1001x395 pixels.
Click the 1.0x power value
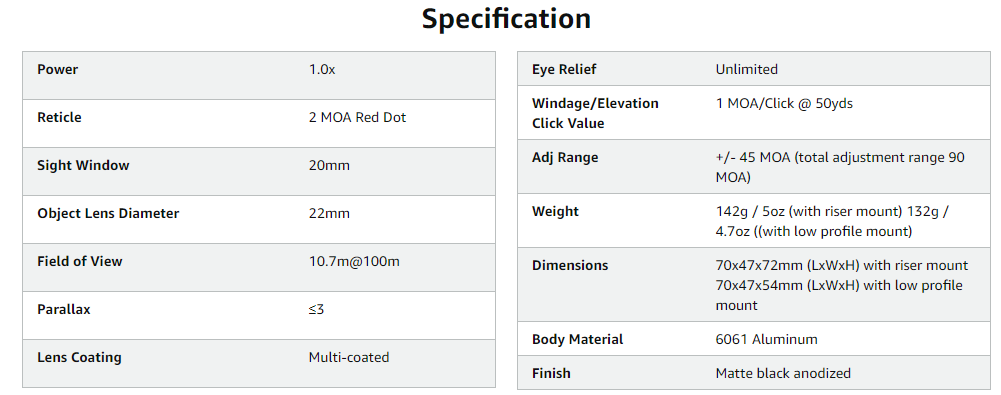tap(322, 70)
